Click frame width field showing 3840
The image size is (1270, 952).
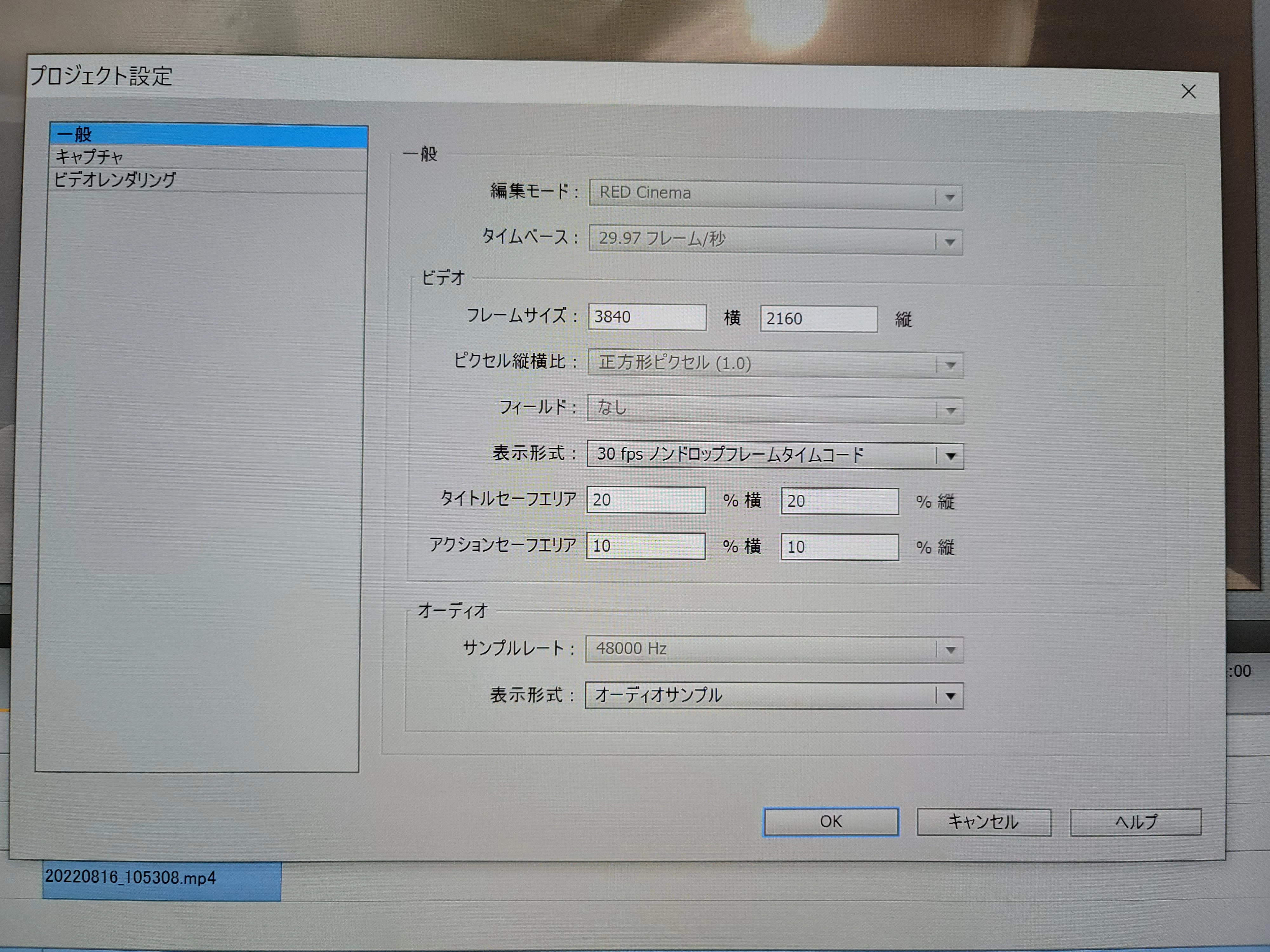pyautogui.click(x=646, y=317)
